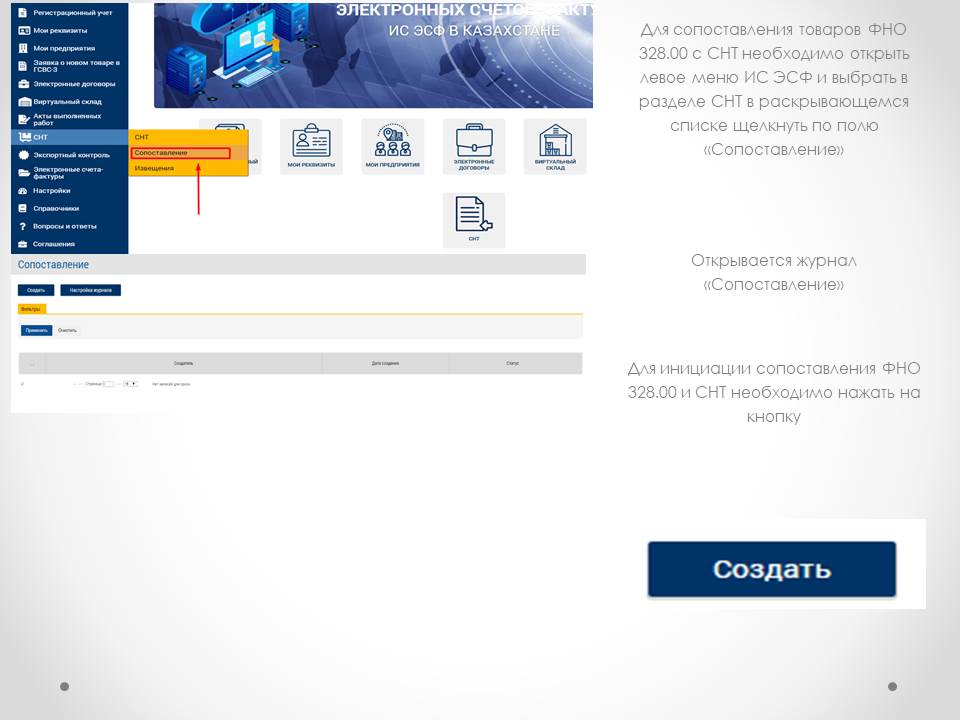Click the page number field in pager
The image size is (960, 720).
click(x=110, y=383)
